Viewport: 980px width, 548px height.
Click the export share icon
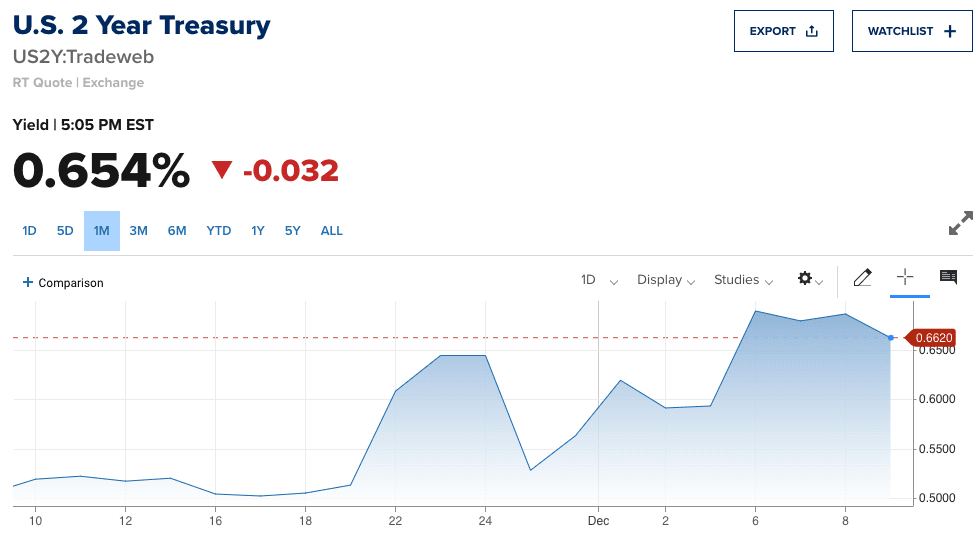(x=812, y=31)
